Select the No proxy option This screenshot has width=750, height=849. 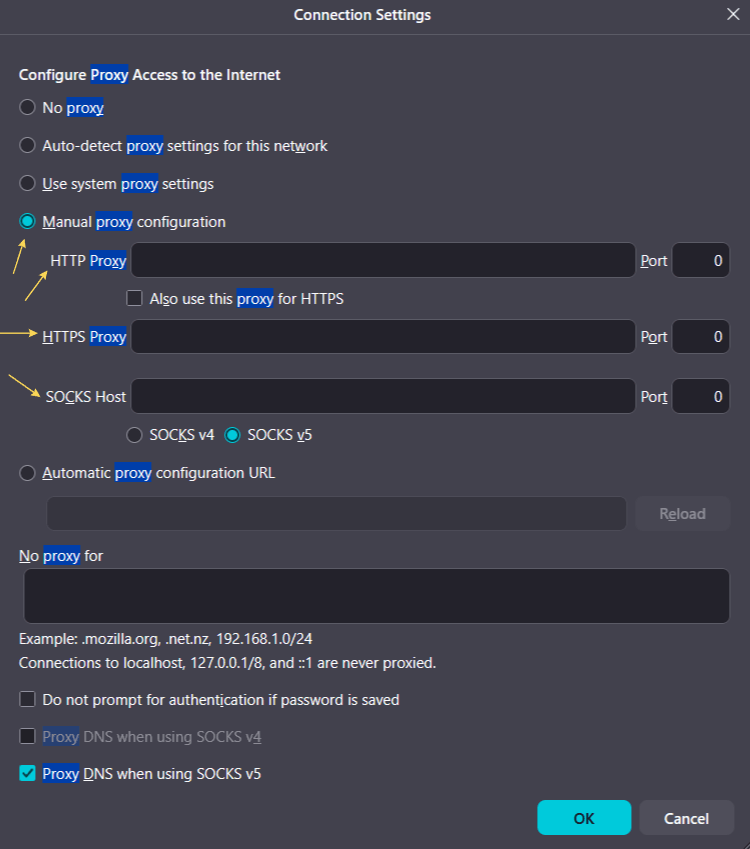(28, 107)
